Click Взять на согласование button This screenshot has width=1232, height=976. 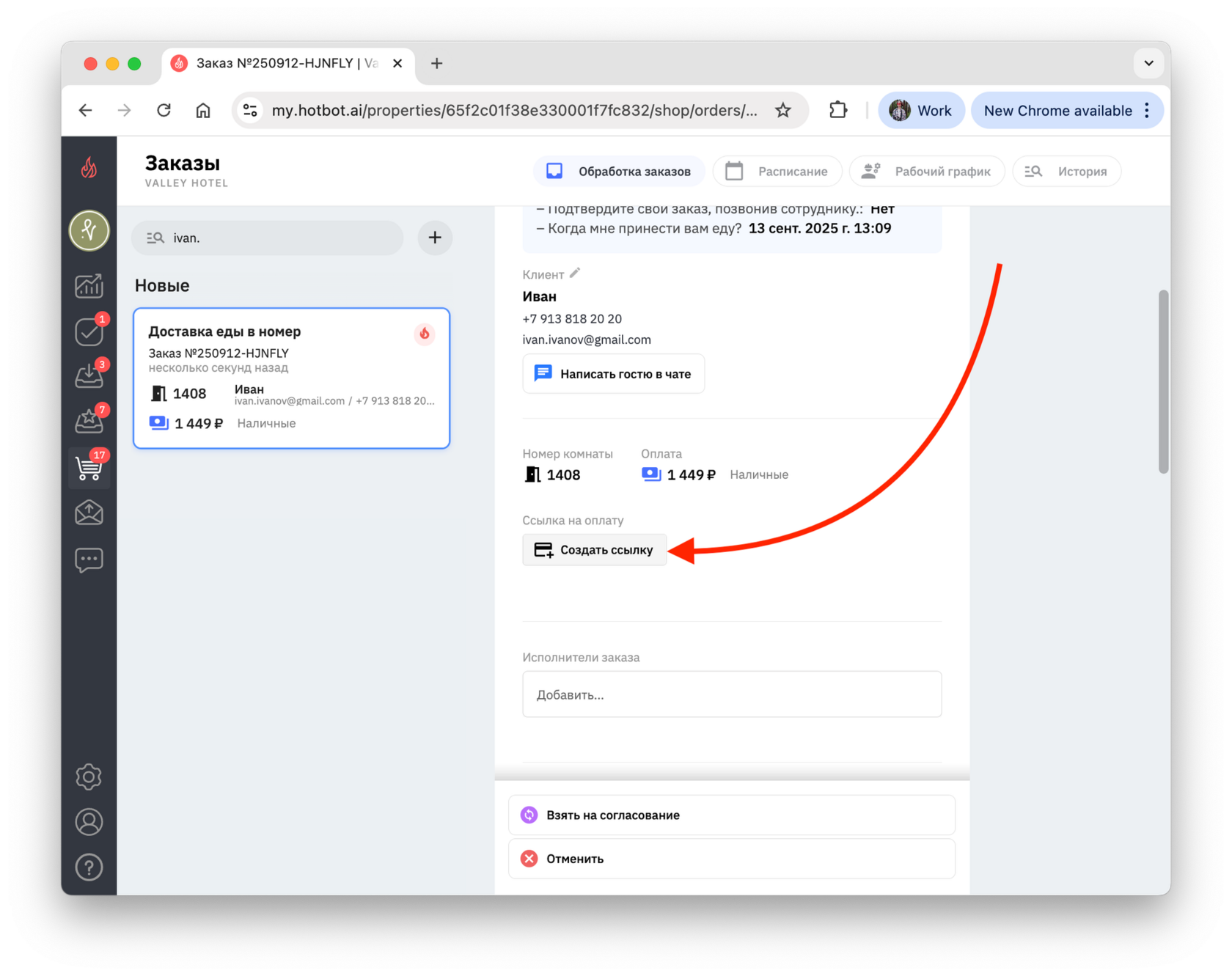(732, 815)
